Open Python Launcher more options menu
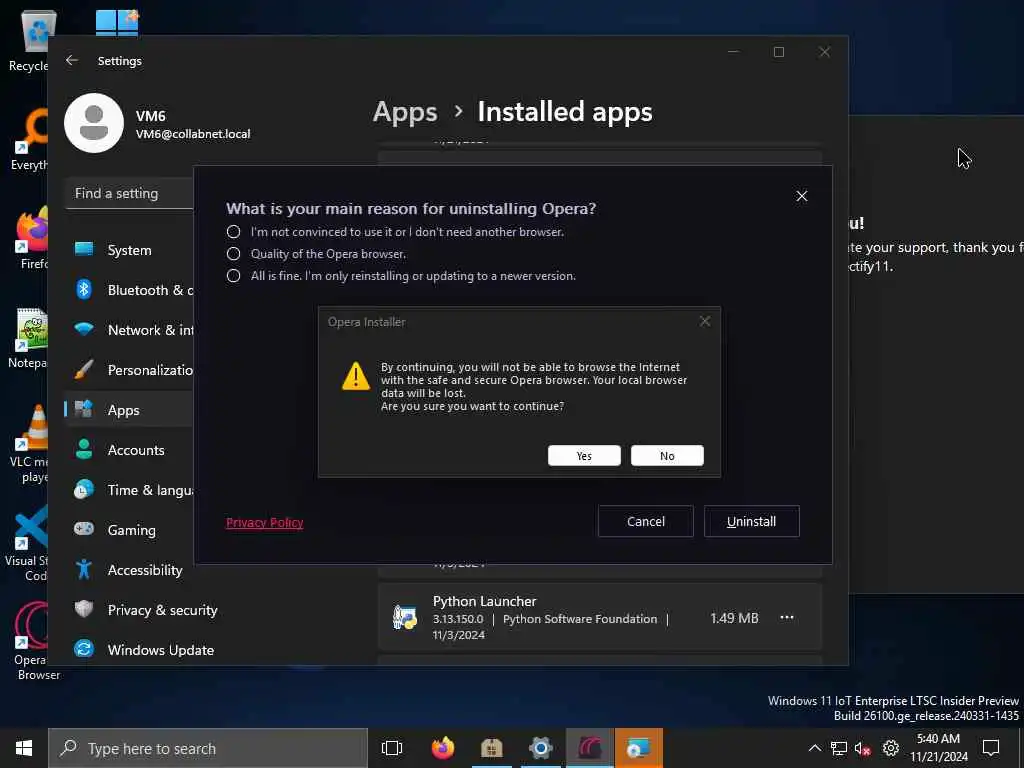 pos(786,617)
